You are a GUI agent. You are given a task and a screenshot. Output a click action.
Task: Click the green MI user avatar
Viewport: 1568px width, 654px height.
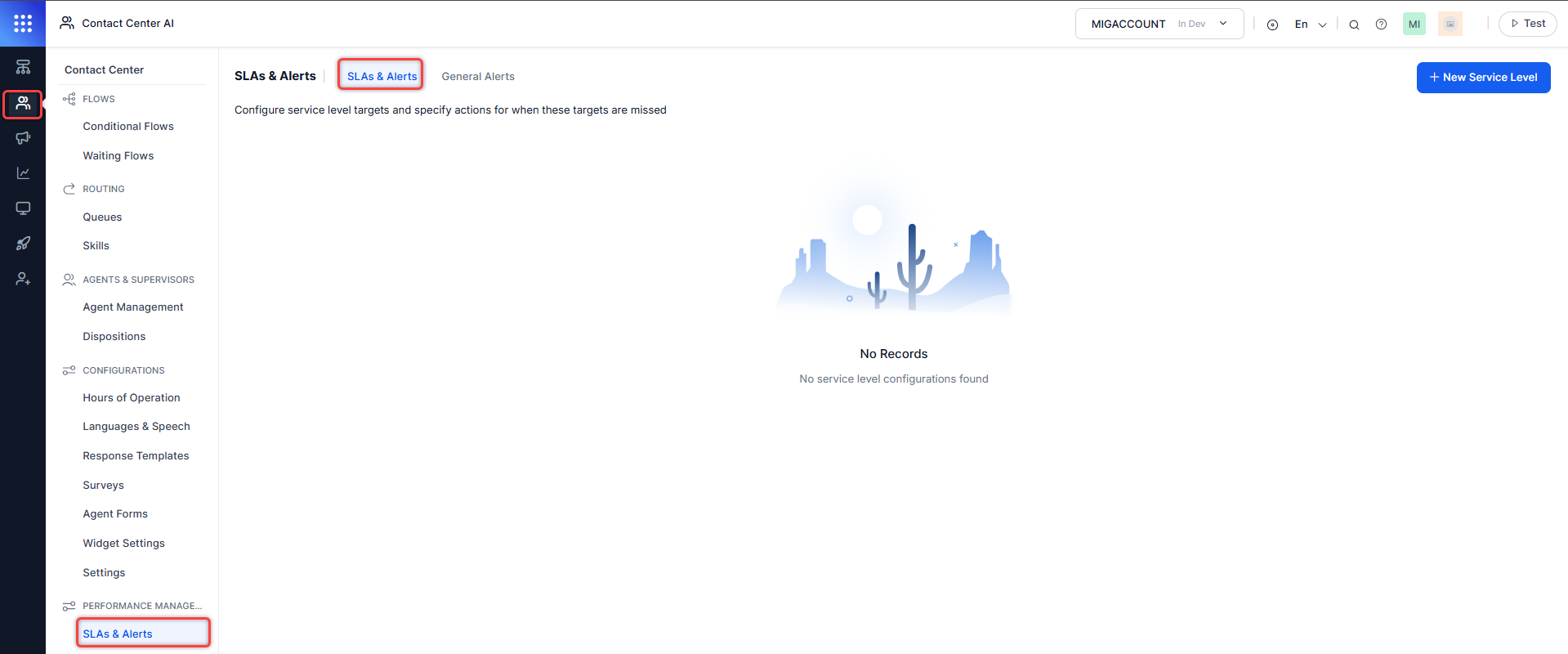[1414, 25]
